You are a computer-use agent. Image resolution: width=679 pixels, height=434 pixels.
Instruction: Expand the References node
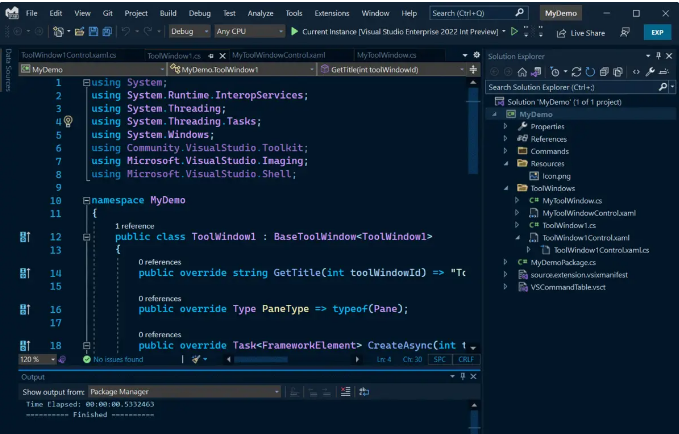505,139
